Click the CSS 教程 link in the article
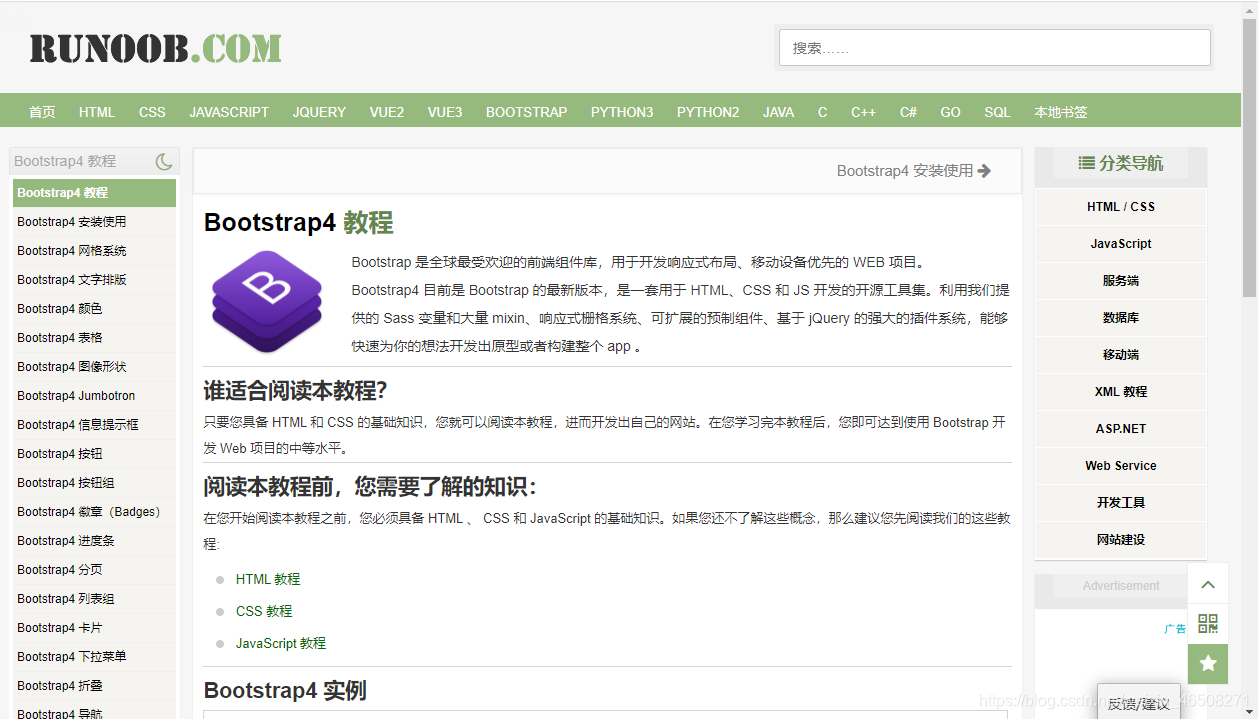1258x719 pixels. click(x=264, y=611)
